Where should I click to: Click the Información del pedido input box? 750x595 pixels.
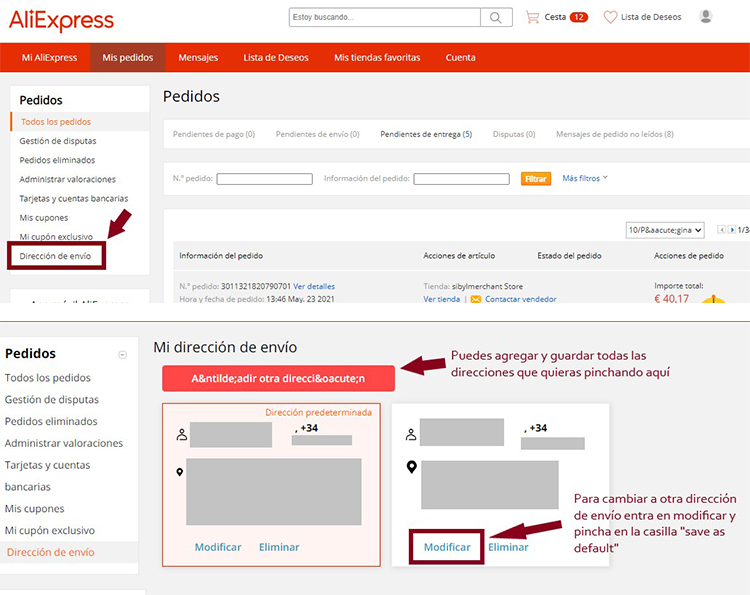(x=462, y=179)
